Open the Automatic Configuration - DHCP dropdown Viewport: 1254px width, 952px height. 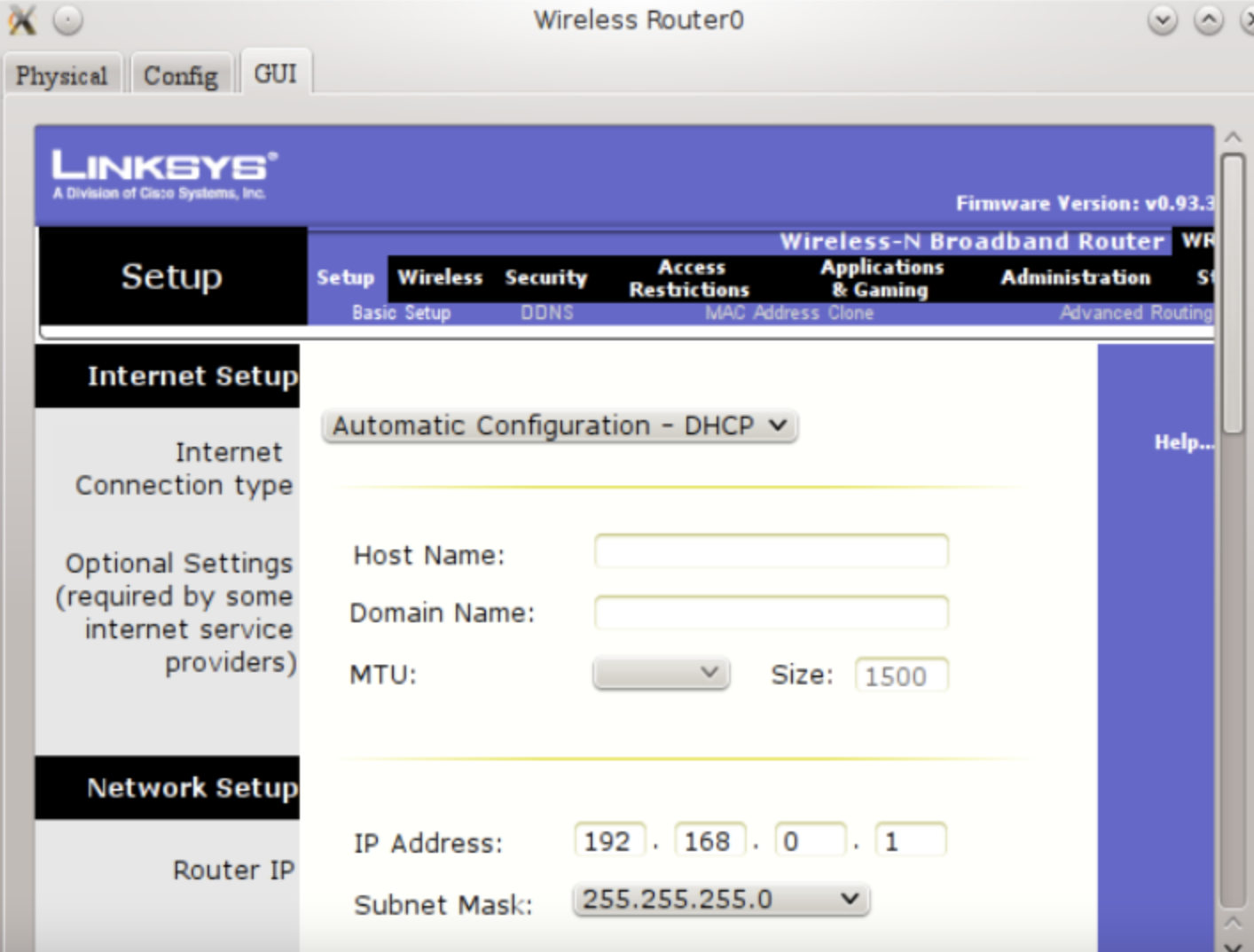560,425
